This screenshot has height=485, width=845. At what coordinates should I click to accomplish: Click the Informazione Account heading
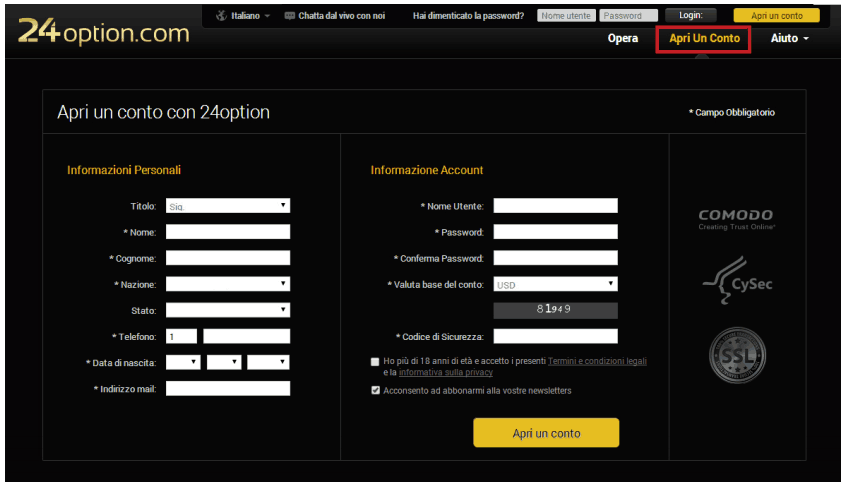[427, 170]
